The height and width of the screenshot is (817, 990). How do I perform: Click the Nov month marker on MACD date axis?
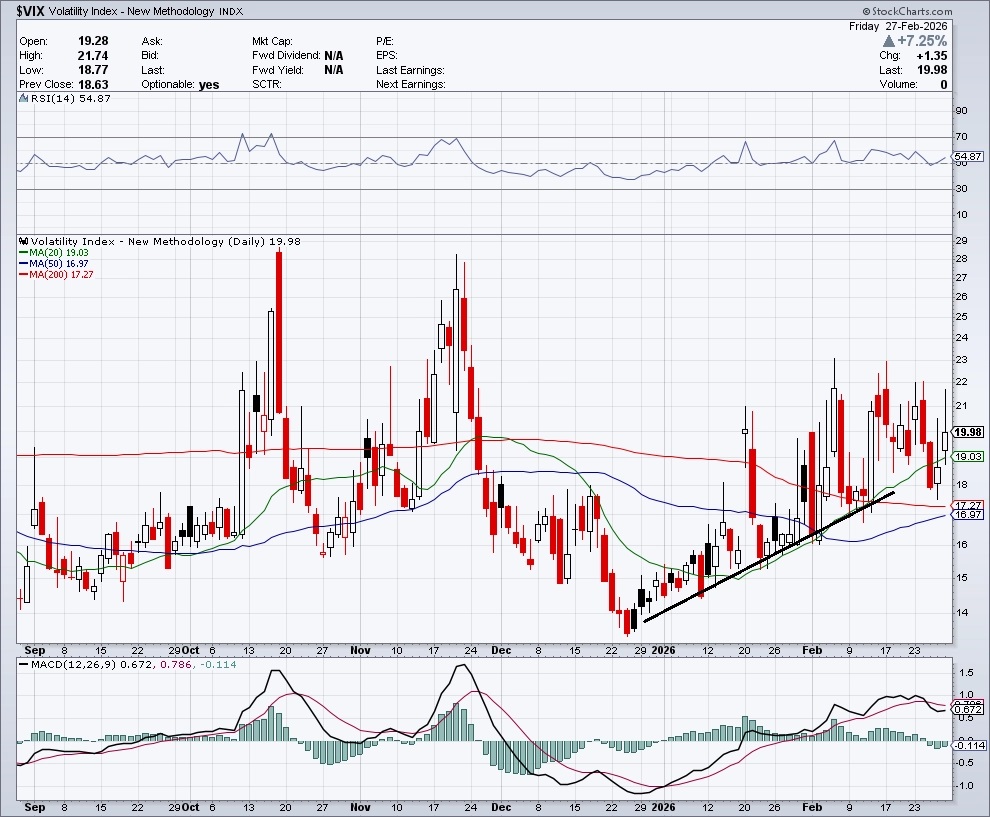(361, 805)
